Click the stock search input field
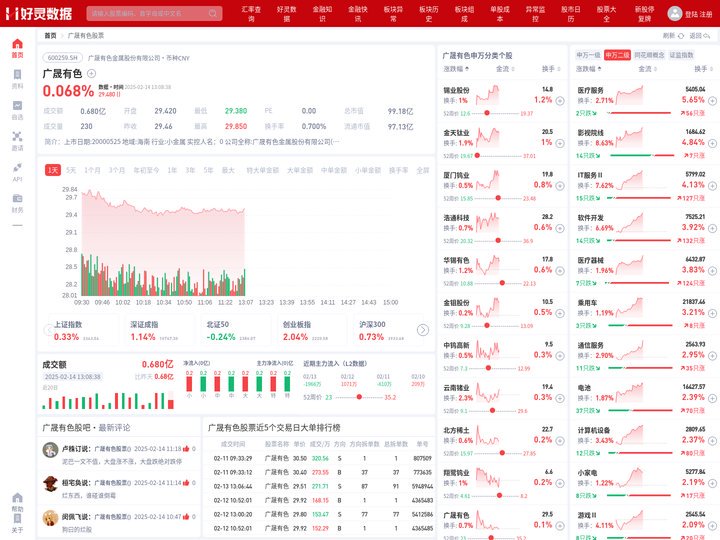This screenshot has width=720, height=540. click(154, 13)
